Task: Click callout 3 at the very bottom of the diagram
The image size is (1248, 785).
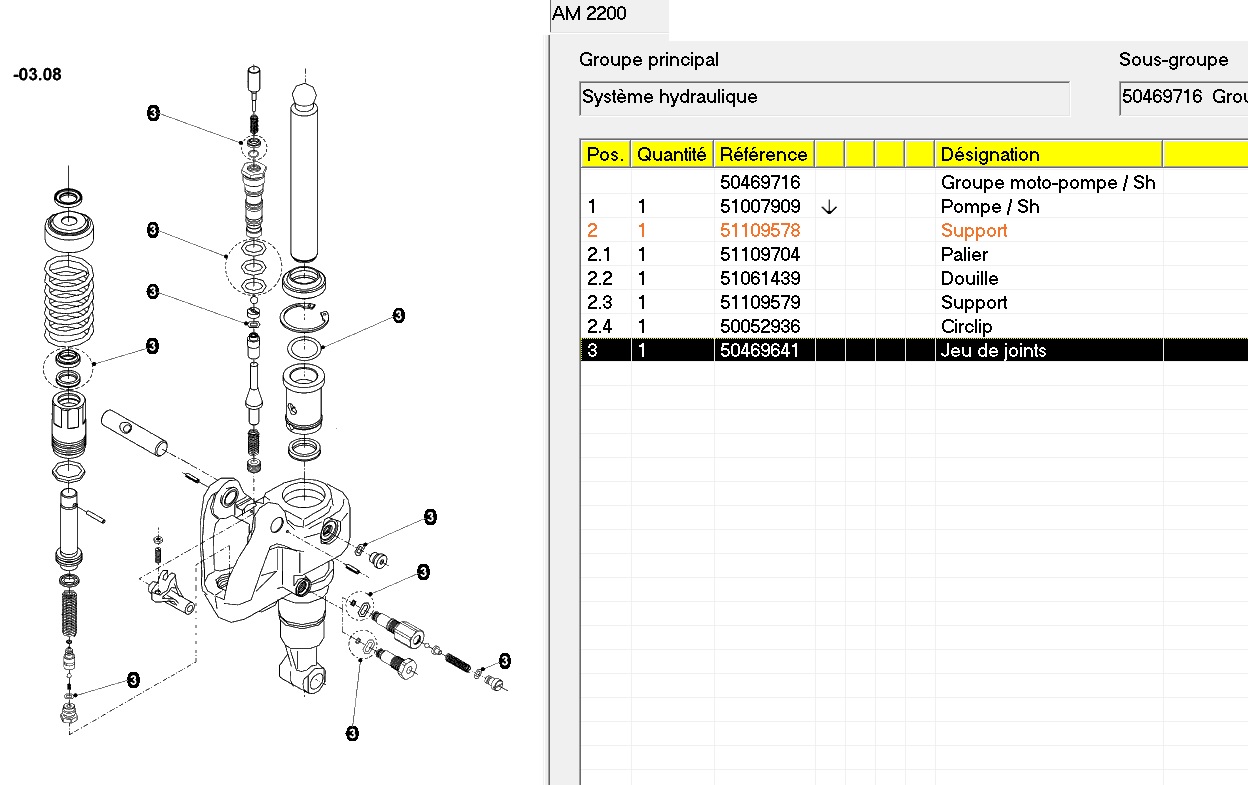Action: 352,734
